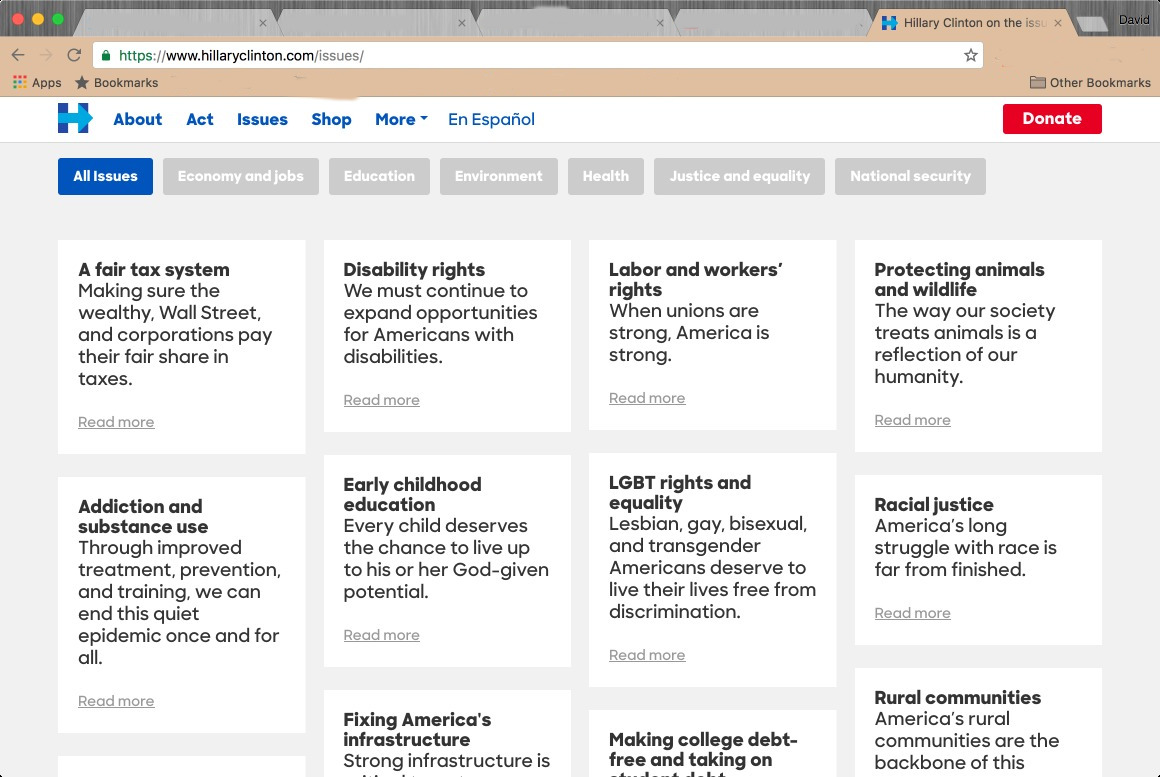
Task: Filter issues by Environment
Action: pos(499,176)
